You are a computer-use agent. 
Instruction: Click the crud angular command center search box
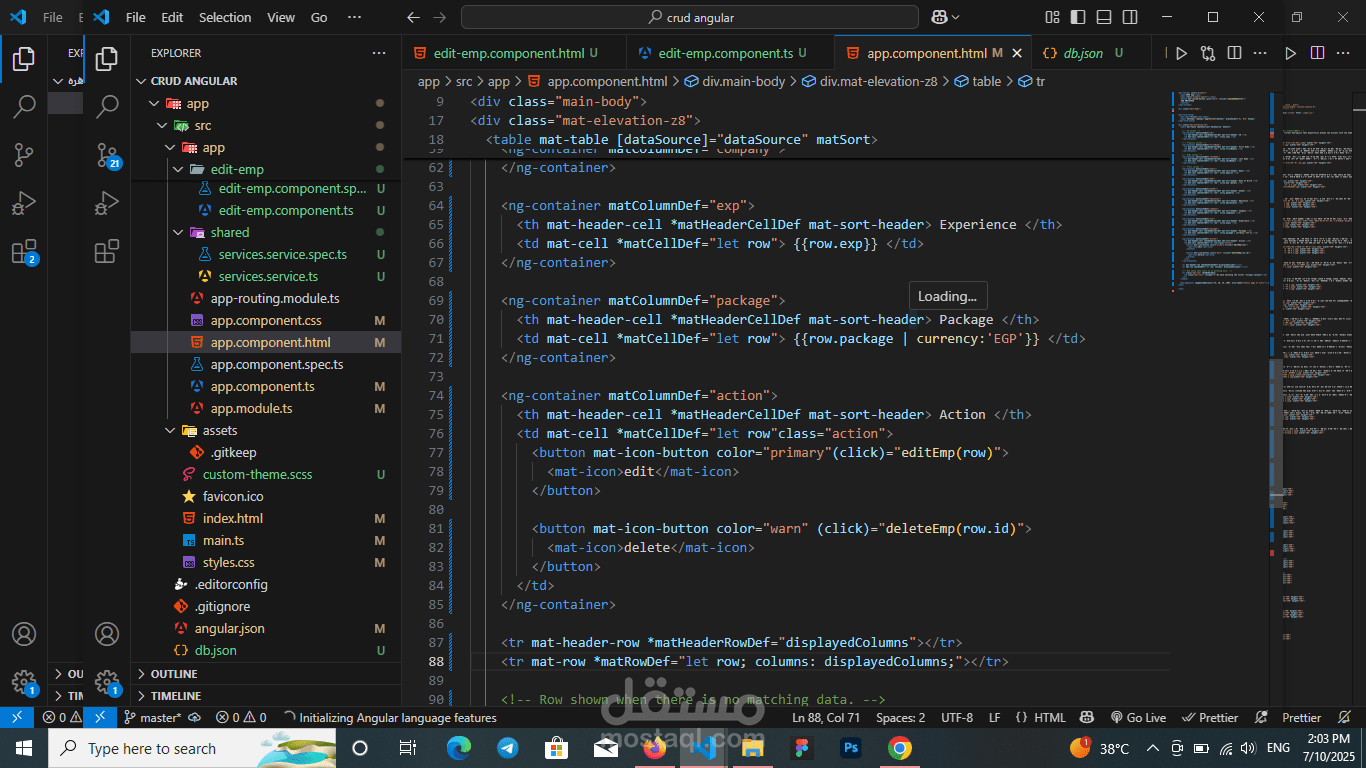pyautogui.click(x=690, y=17)
